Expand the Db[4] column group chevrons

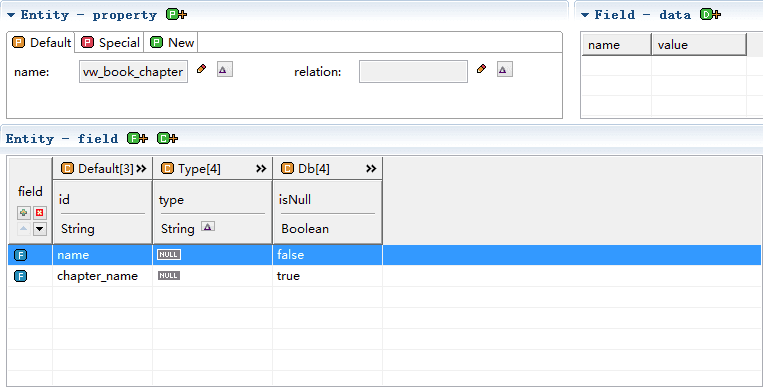pyautogui.click(x=371, y=168)
